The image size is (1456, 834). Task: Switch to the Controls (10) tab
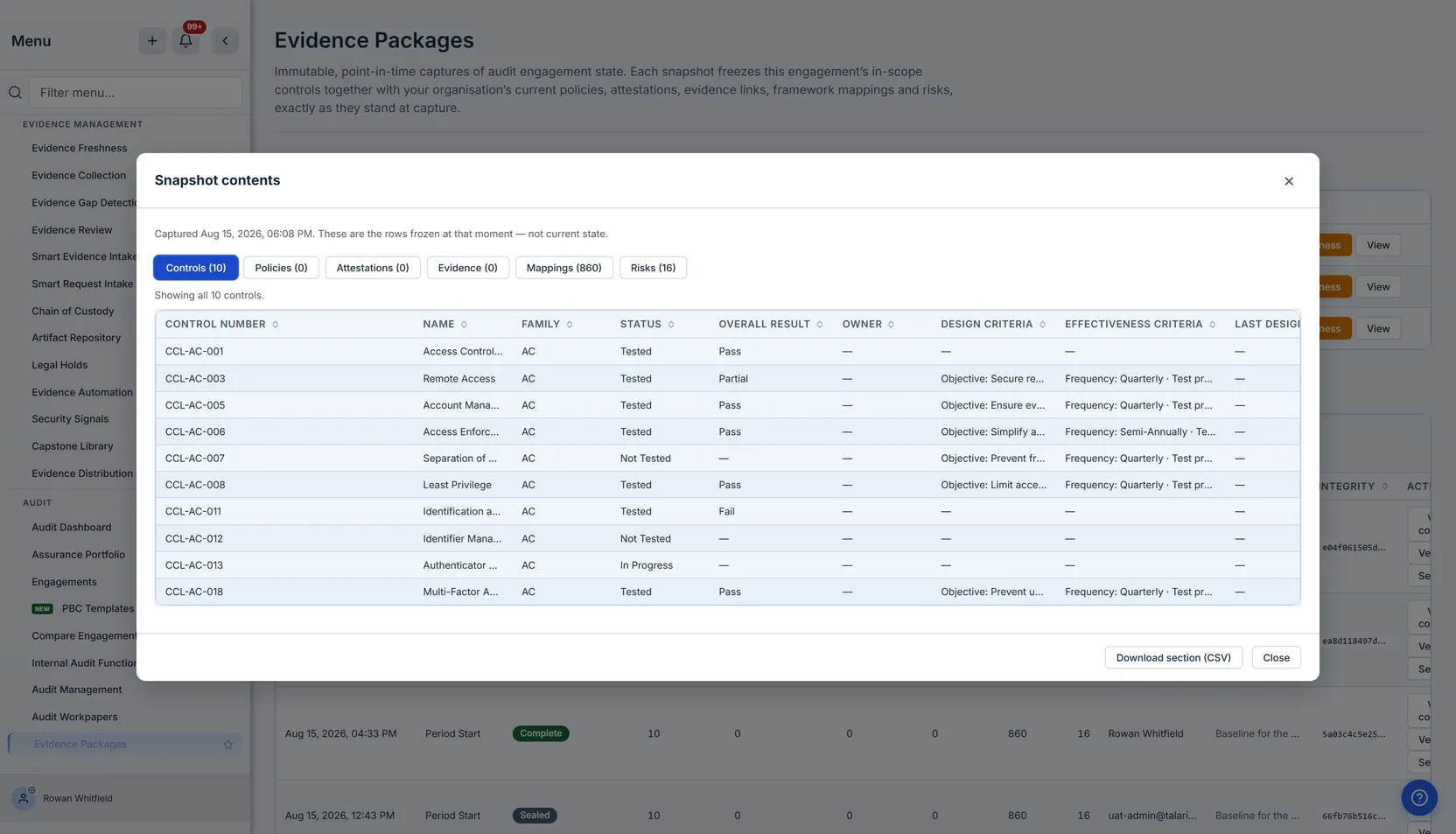pyautogui.click(x=196, y=268)
